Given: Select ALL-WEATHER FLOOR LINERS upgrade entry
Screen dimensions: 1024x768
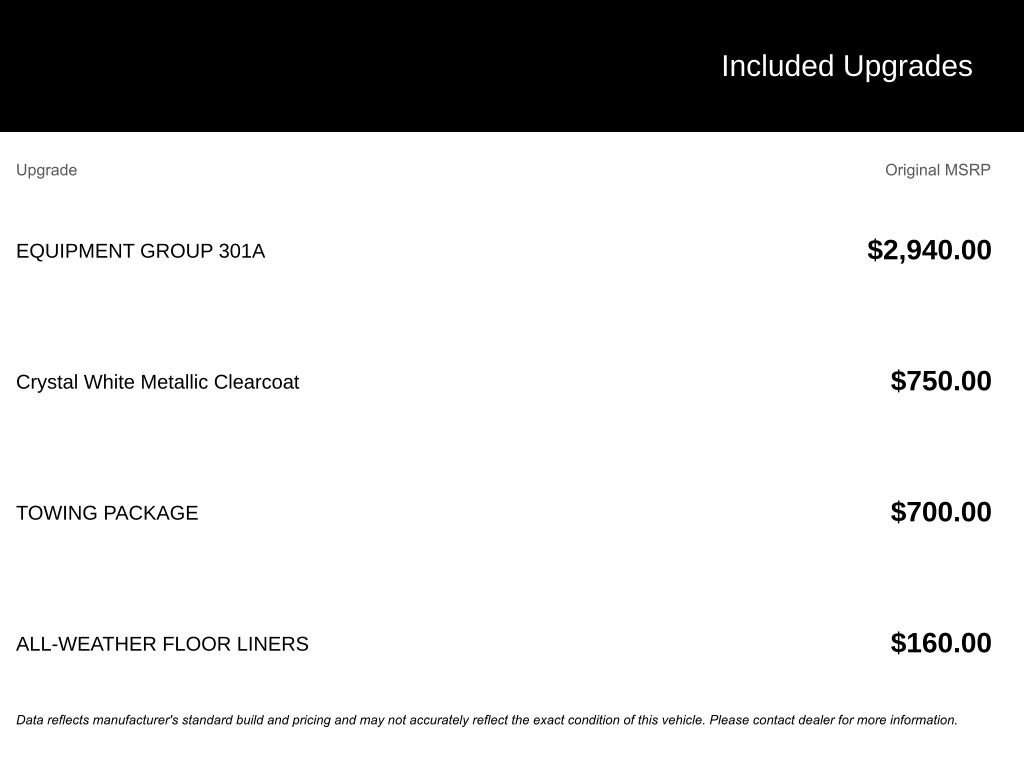Looking at the screenshot, I should pos(162,644).
